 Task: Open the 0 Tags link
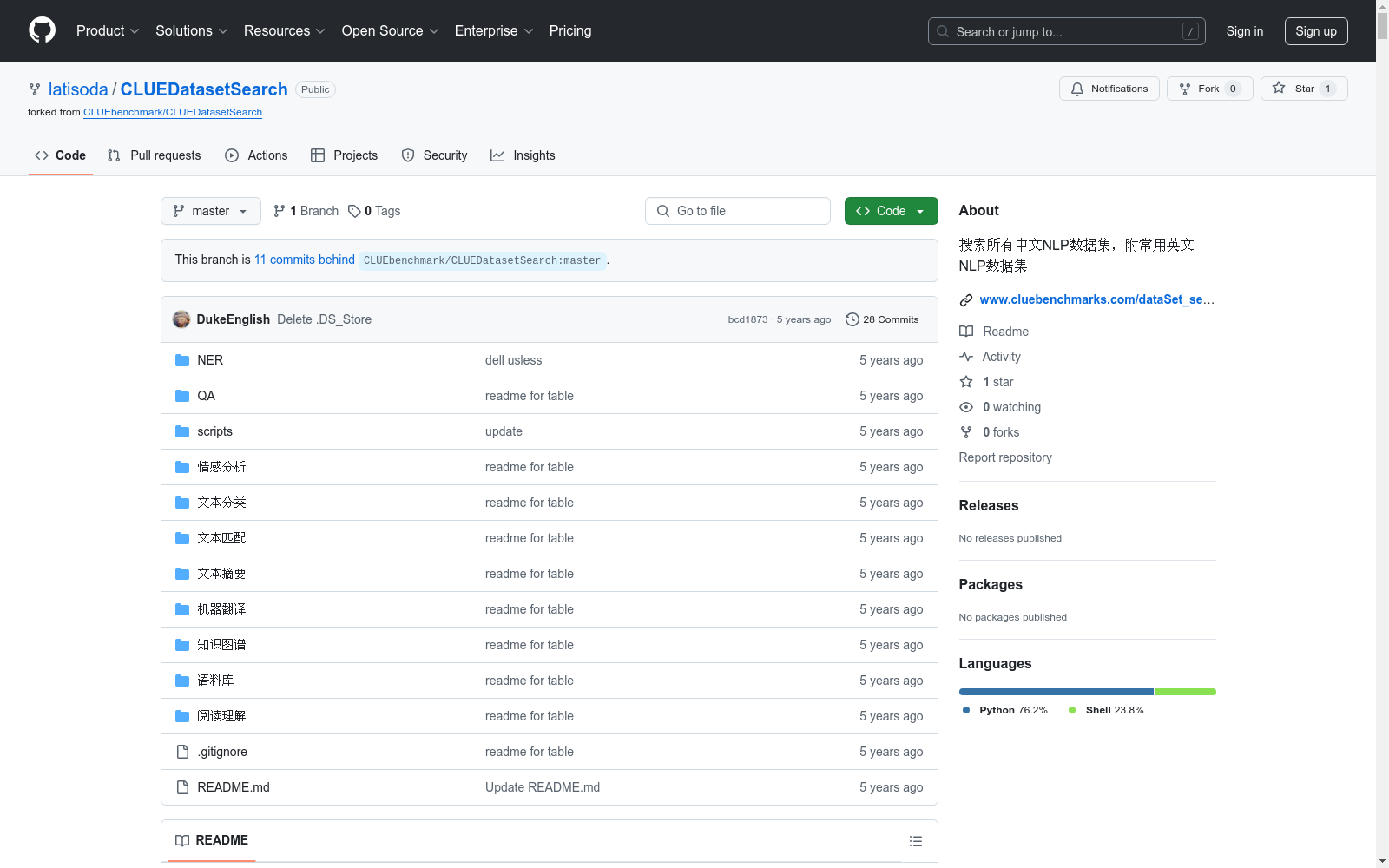[374, 211]
